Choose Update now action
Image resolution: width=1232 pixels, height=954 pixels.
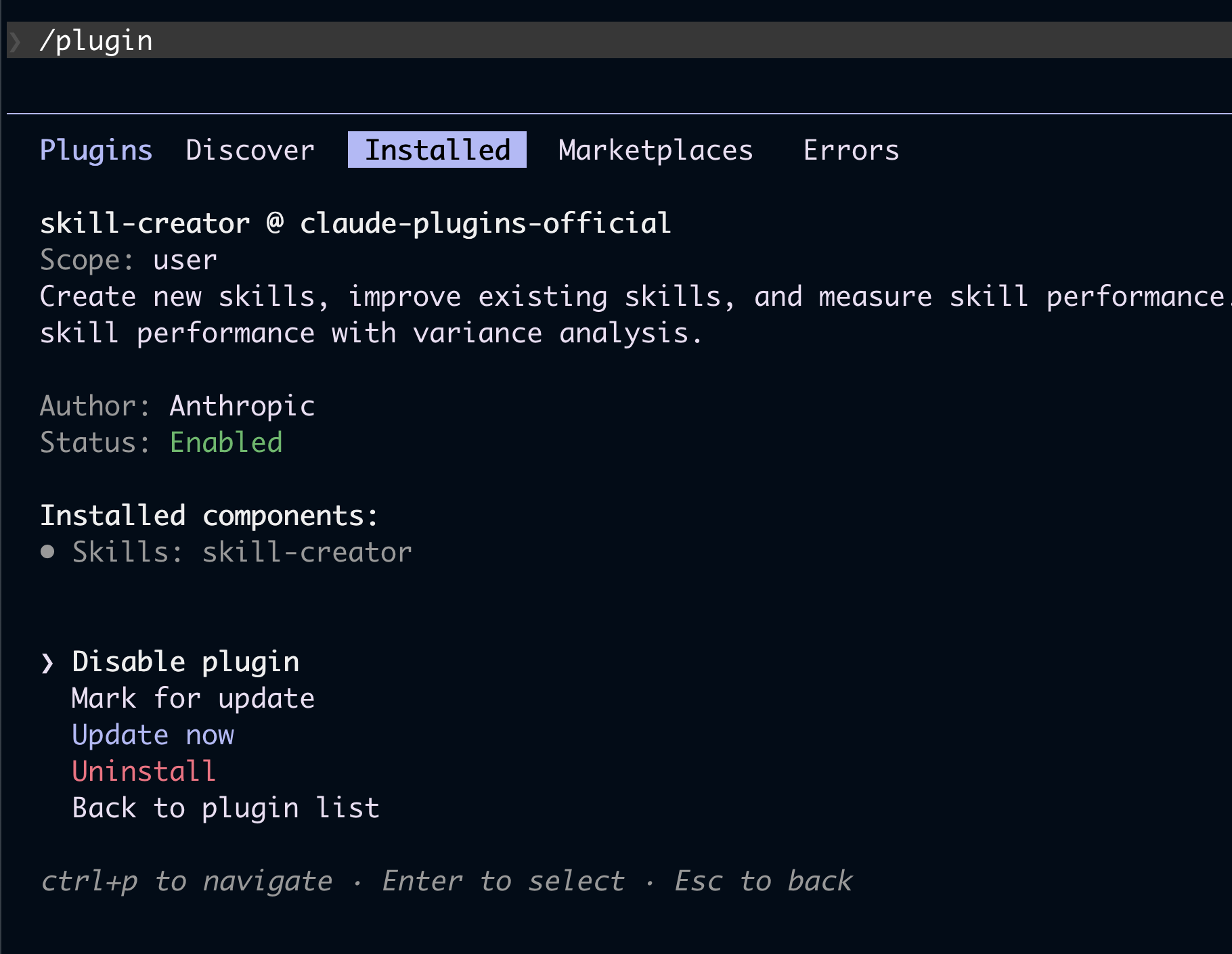point(153,735)
